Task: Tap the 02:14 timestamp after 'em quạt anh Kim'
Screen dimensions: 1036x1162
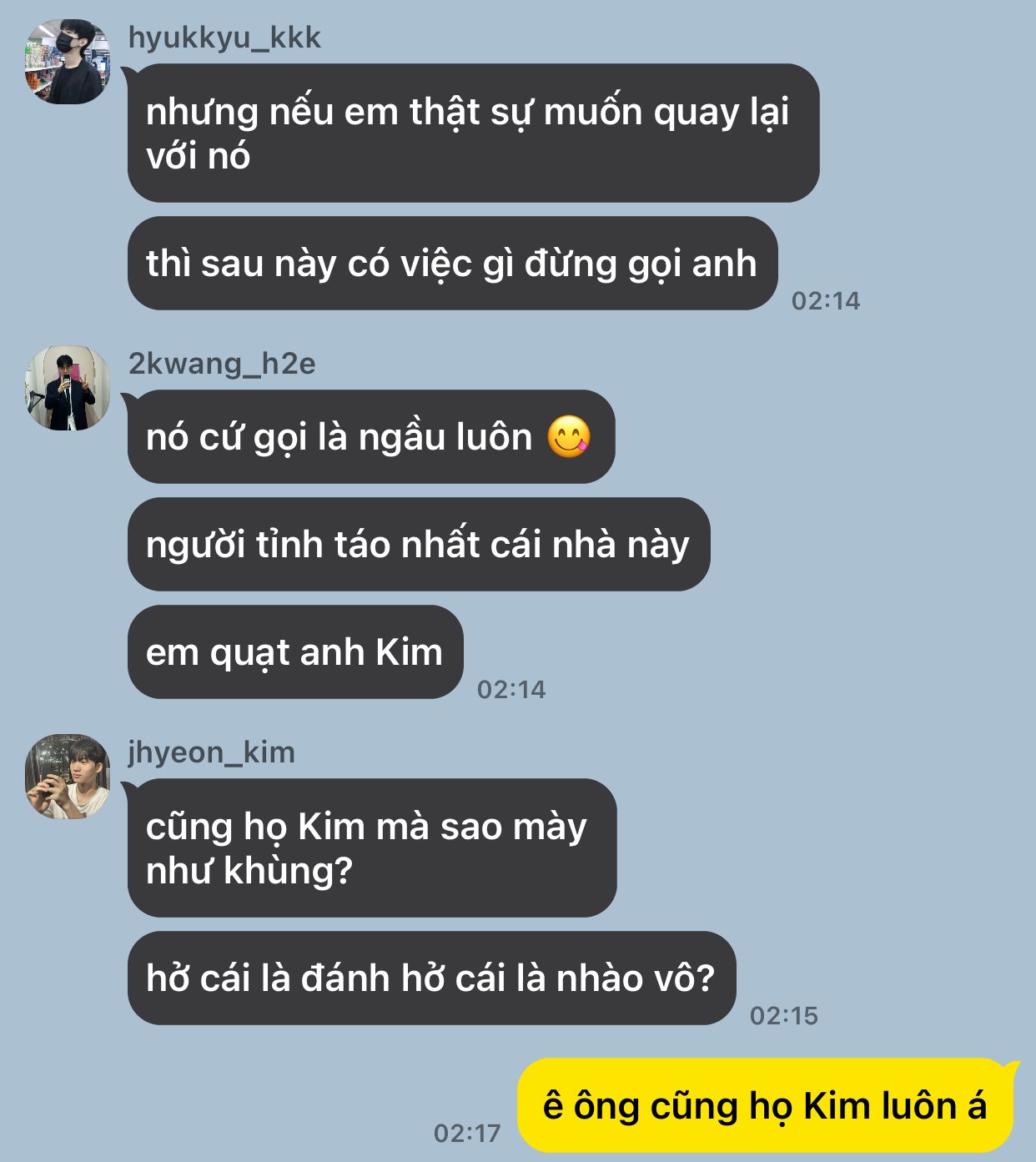Action: pos(511,689)
